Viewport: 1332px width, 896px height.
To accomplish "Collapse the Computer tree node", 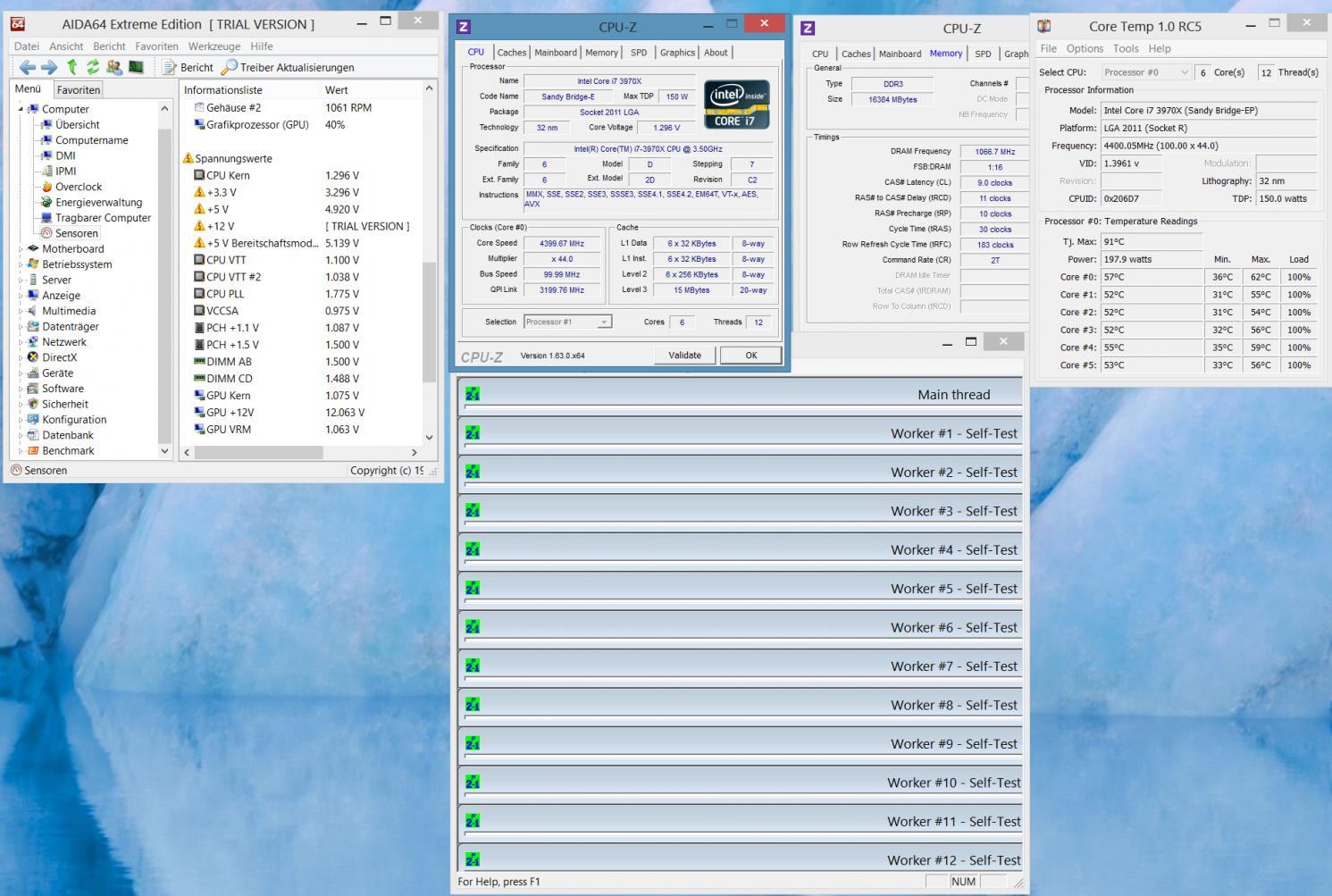I will (x=21, y=109).
